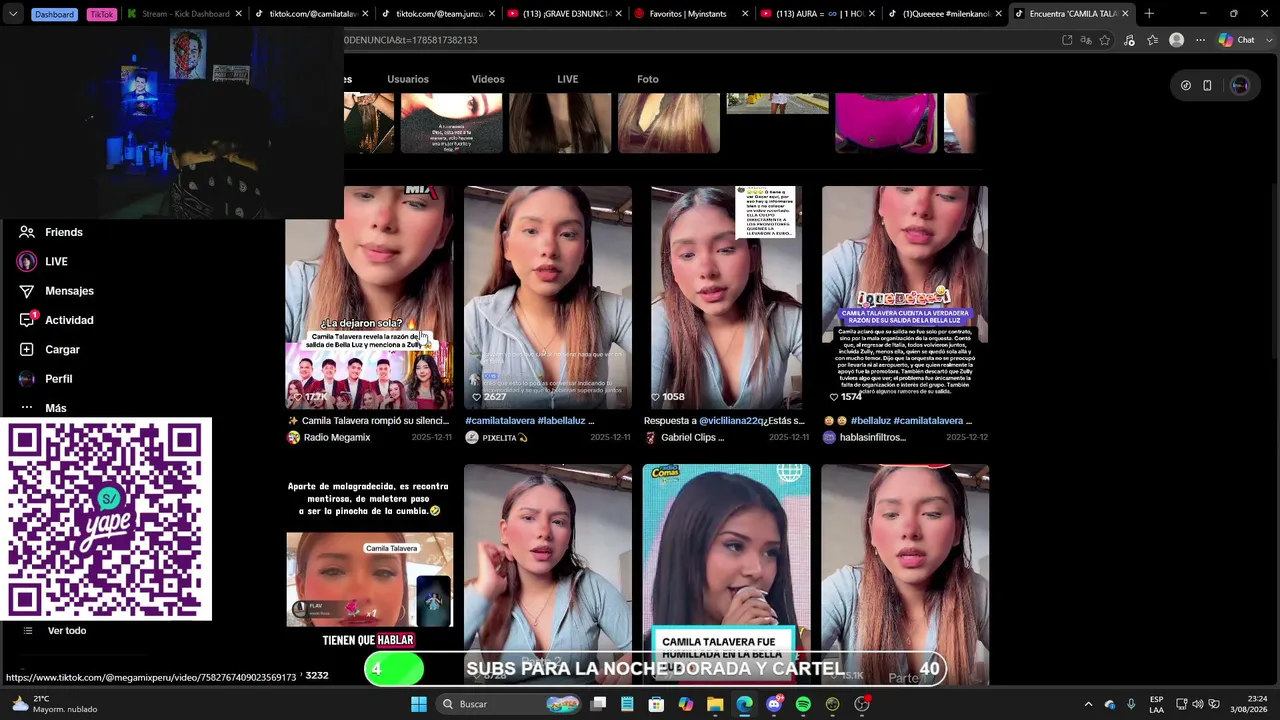This screenshot has width=1280, height=720.
Task: Switch to the Usuarios search tab
Action: (408, 79)
